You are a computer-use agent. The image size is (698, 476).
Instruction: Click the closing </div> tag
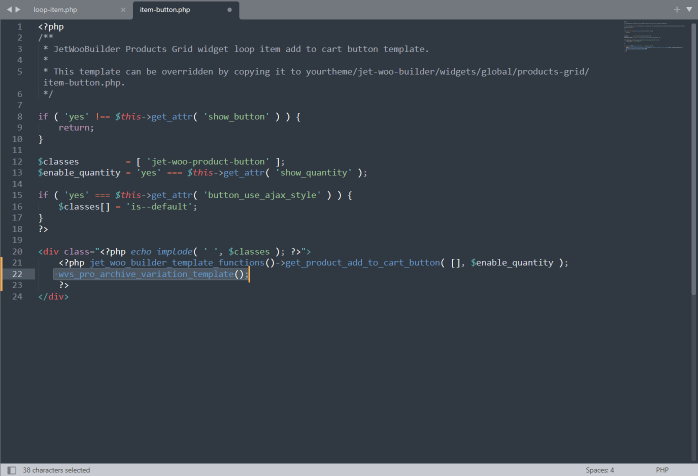point(53,297)
